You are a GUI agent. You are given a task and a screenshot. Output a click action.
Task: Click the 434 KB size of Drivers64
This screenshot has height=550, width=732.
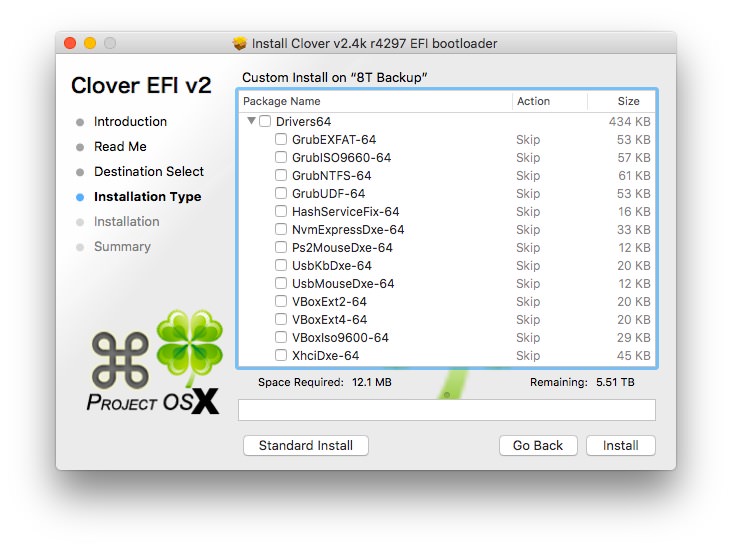pyautogui.click(x=629, y=121)
